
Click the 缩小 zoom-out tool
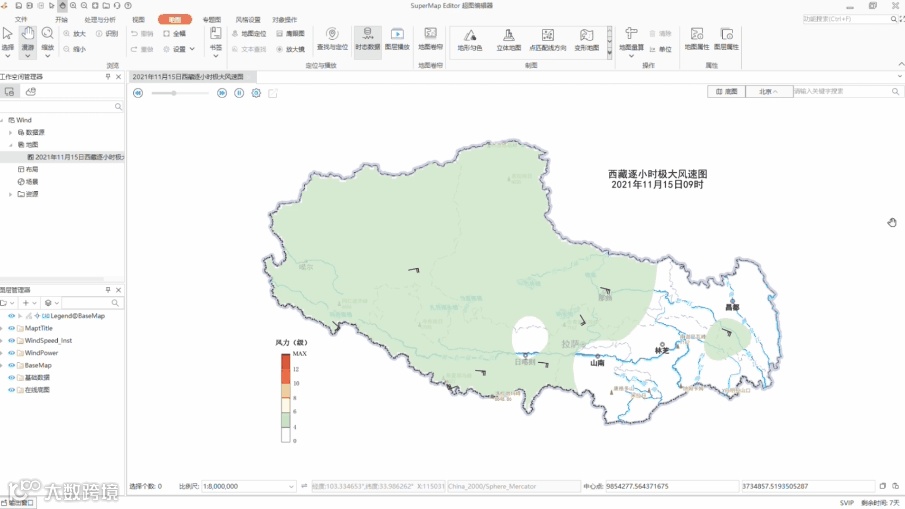coord(74,49)
